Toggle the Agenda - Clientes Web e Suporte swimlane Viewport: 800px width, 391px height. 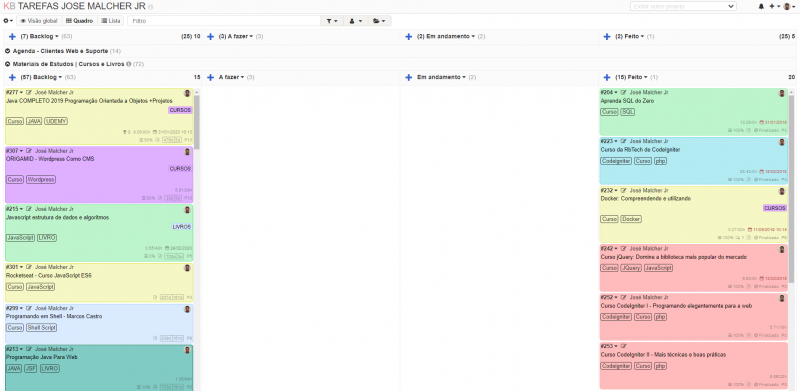point(8,51)
